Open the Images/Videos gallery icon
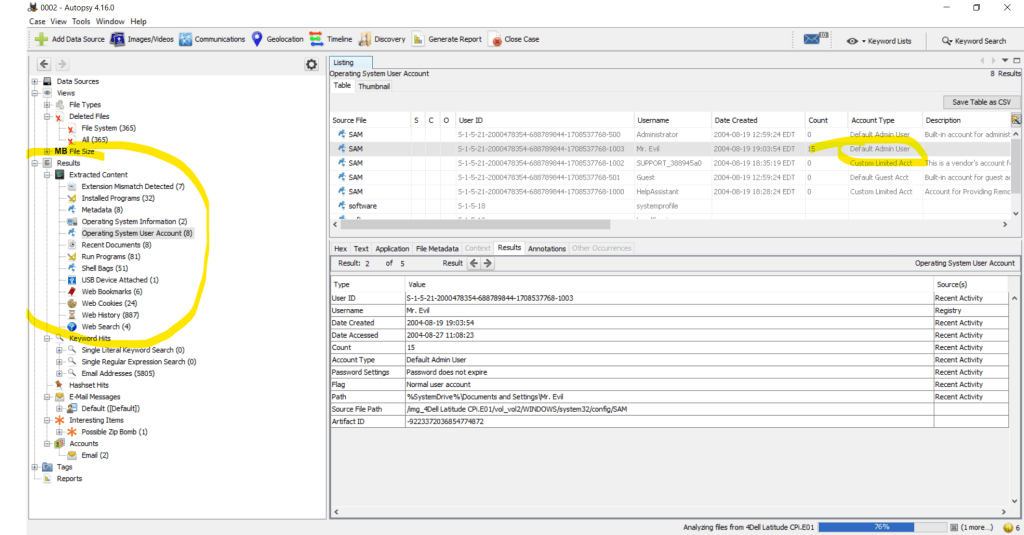Image resolution: width=1024 pixels, height=535 pixels. pos(118,40)
